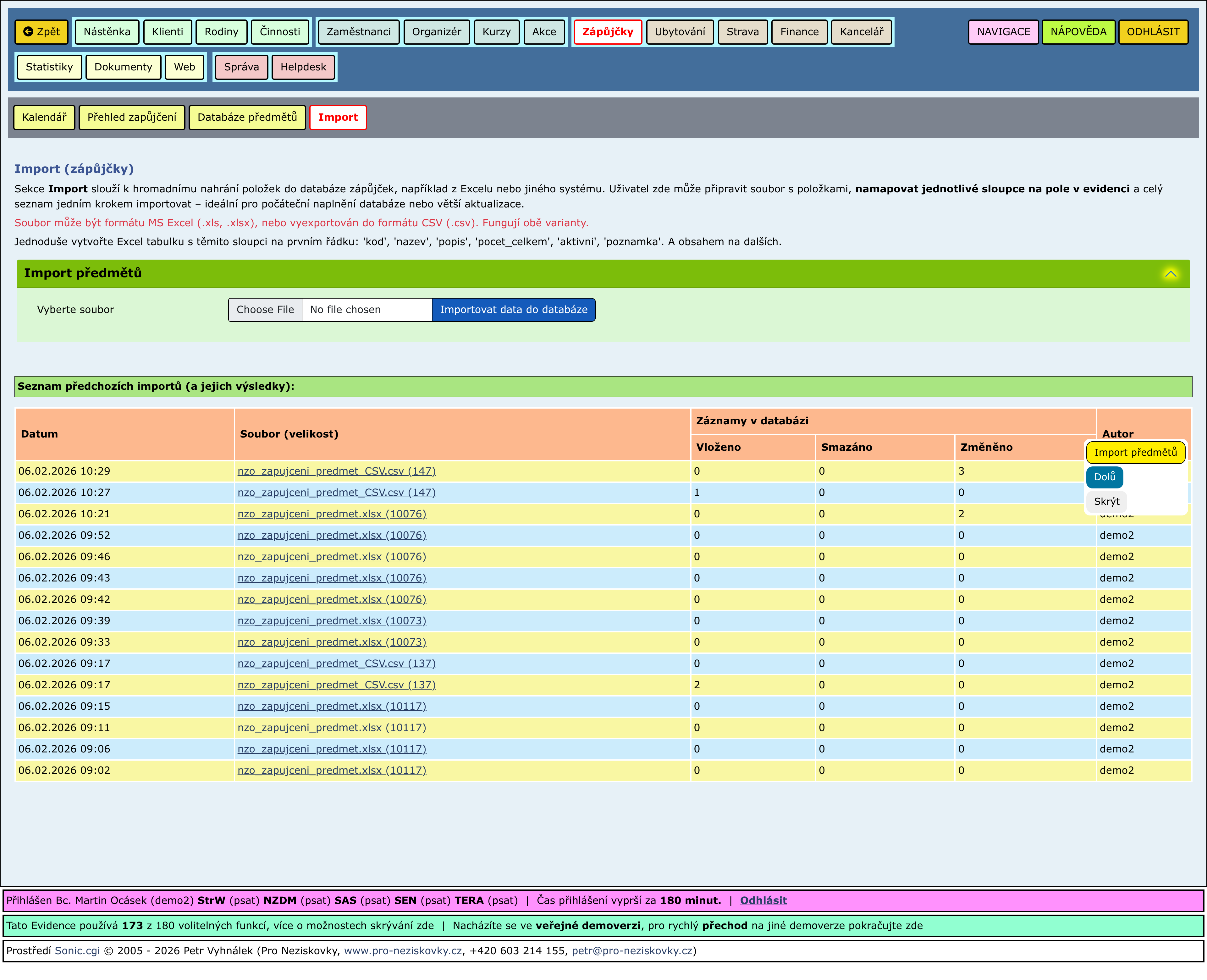Image resolution: width=1207 pixels, height=980 pixels.
Task: Click Importovat data do databáze button
Action: pyautogui.click(x=513, y=309)
